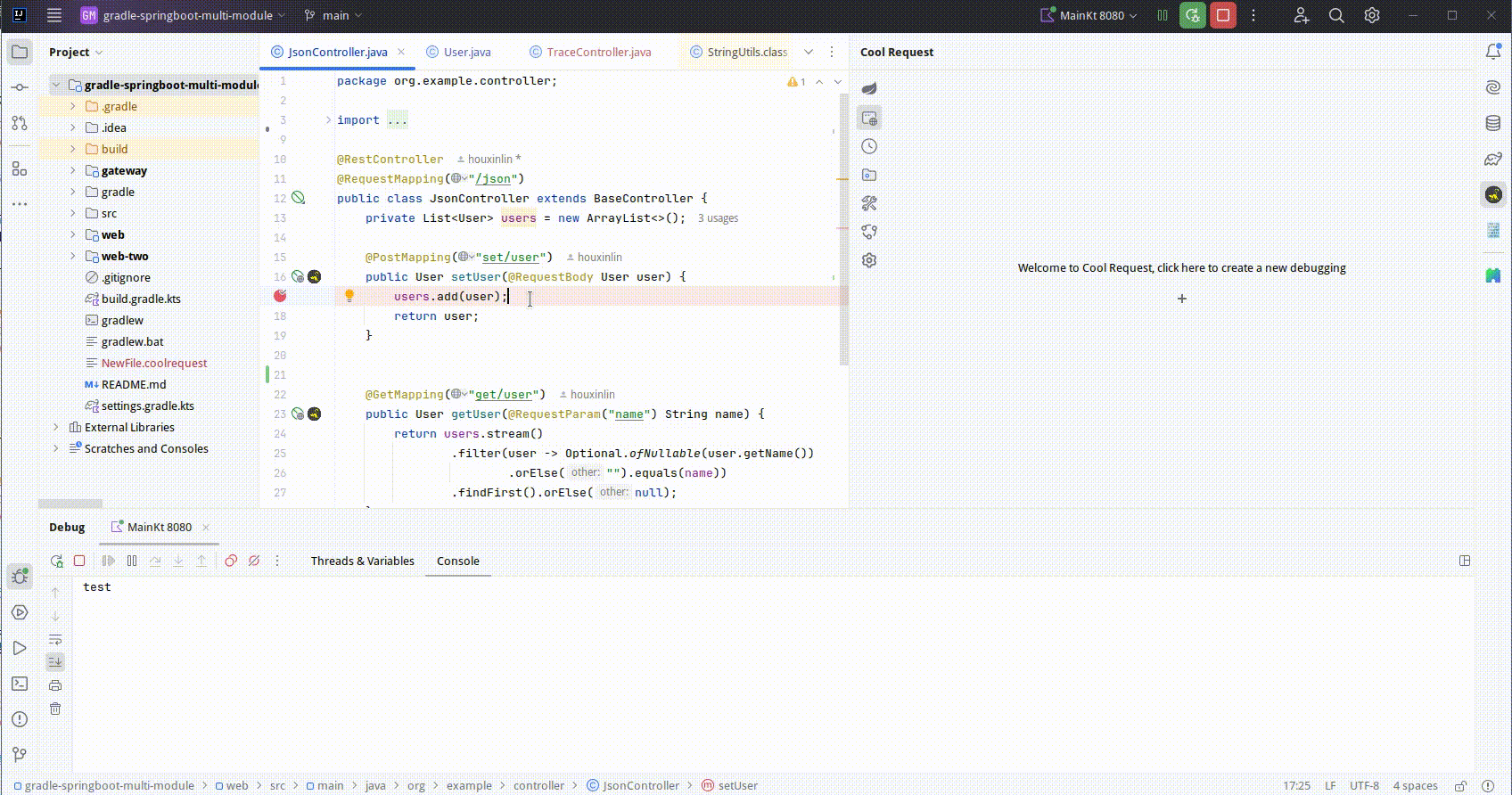1512x795 pixels.
Task: Switch to Threads & Variables tab
Action: [x=362, y=561]
